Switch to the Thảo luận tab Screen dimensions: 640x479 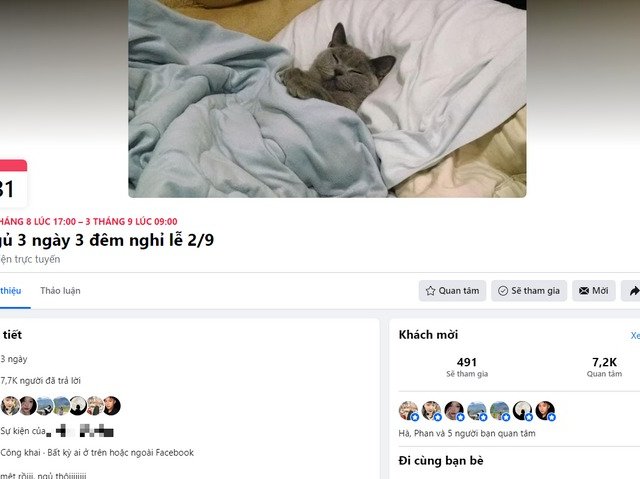coord(60,291)
